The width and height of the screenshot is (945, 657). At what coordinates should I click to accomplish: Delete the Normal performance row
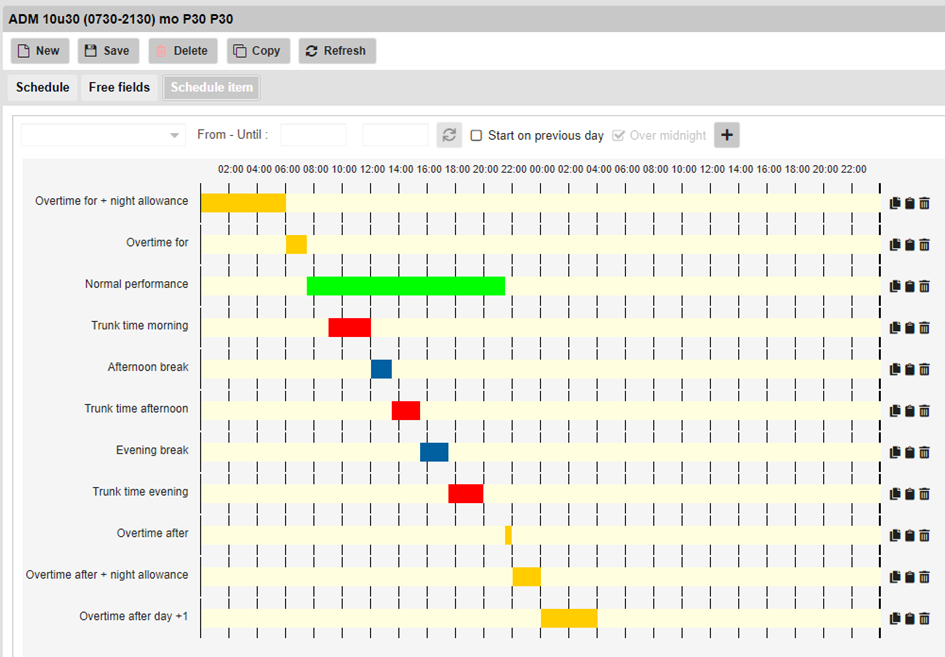tap(925, 286)
